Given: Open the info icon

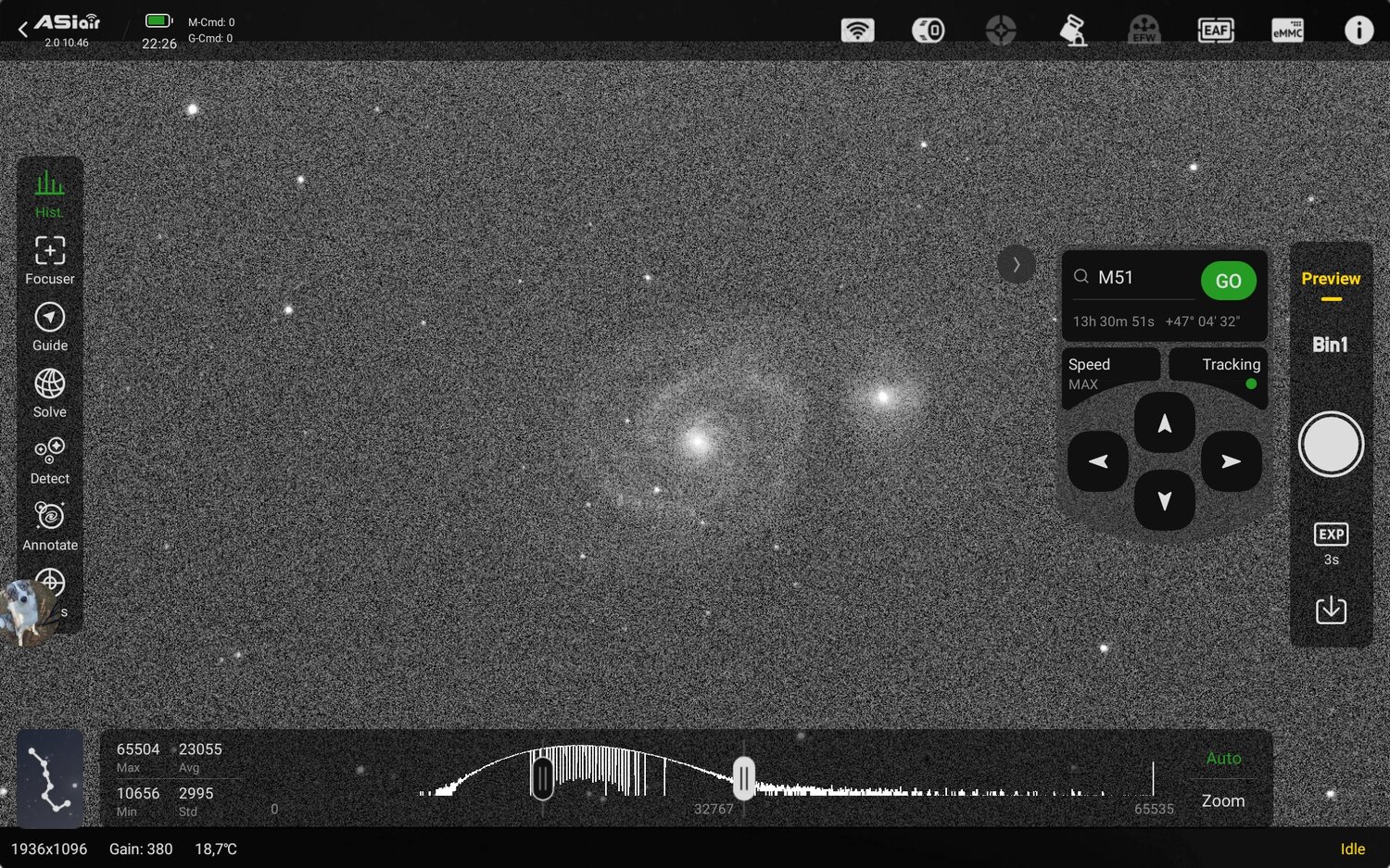Looking at the screenshot, I should coord(1358,30).
